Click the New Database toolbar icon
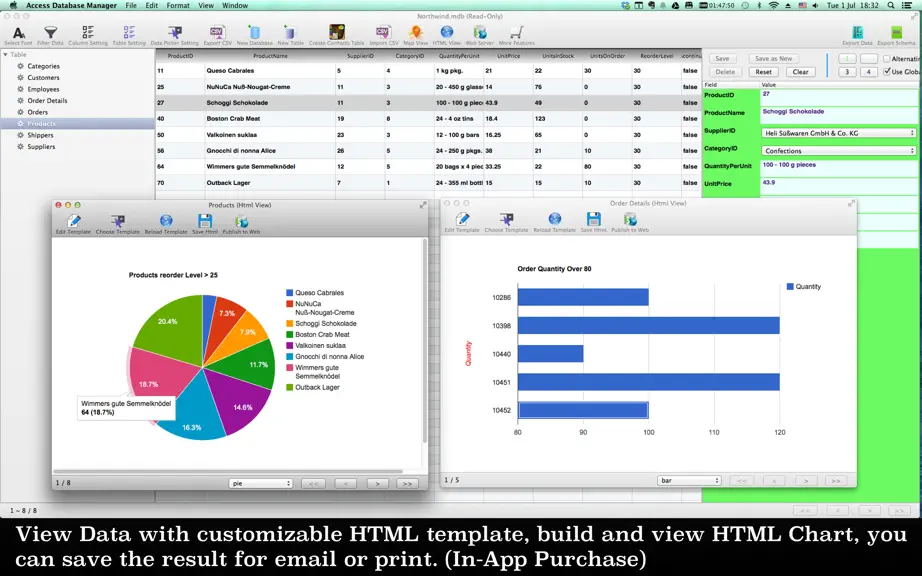The width and height of the screenshot is (922, 576). click(x=255, y=32)
